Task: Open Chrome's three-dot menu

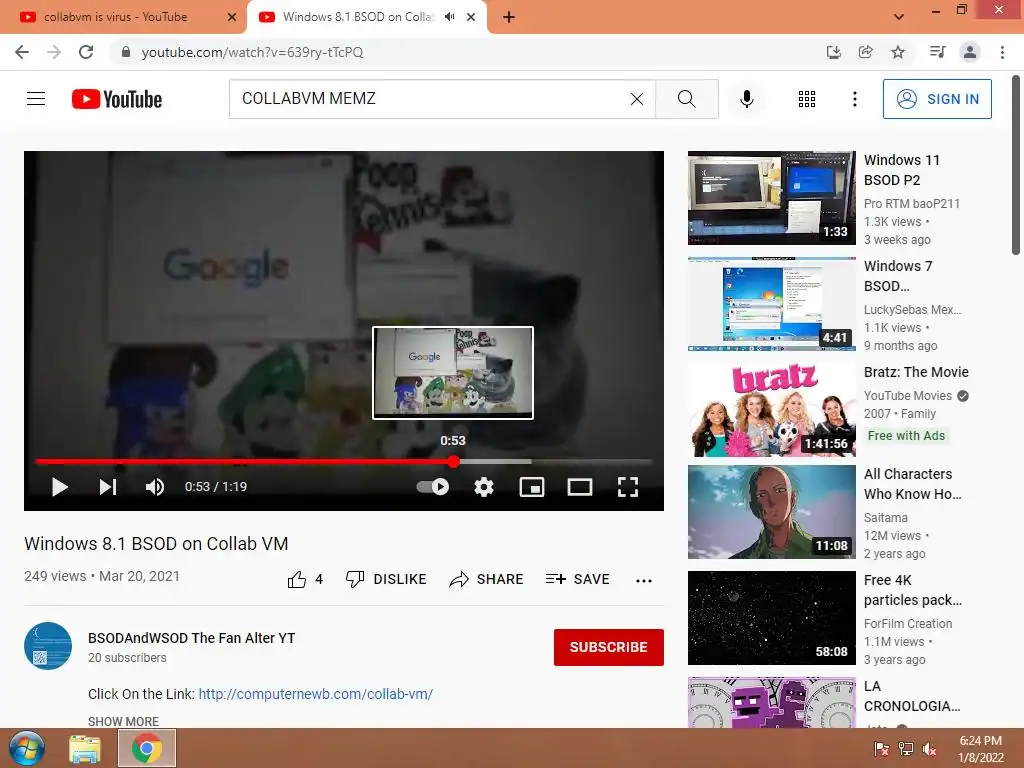Action: pos(1002,52)
